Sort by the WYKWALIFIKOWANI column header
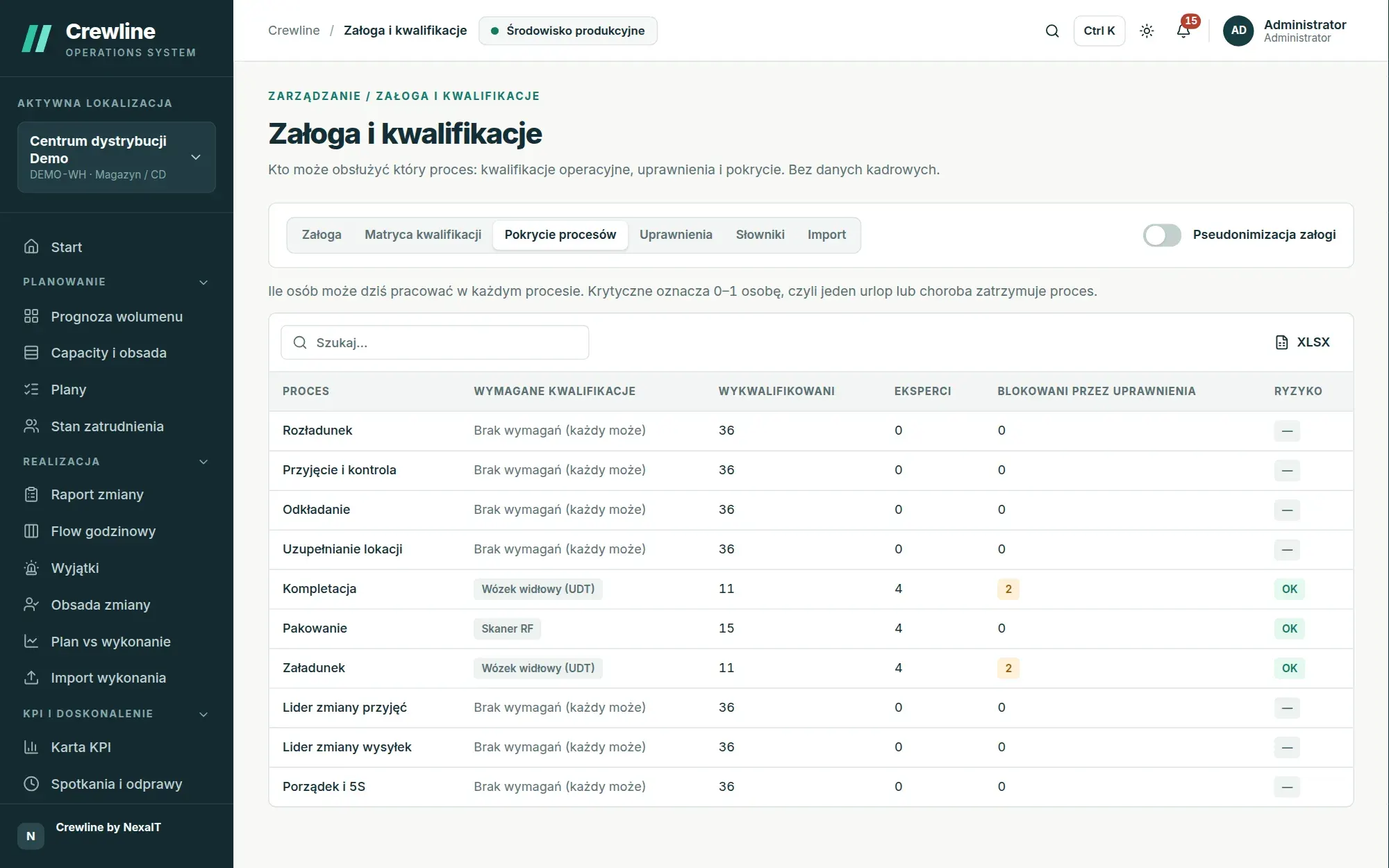1389x868 pixels. (x=776, y=391)
